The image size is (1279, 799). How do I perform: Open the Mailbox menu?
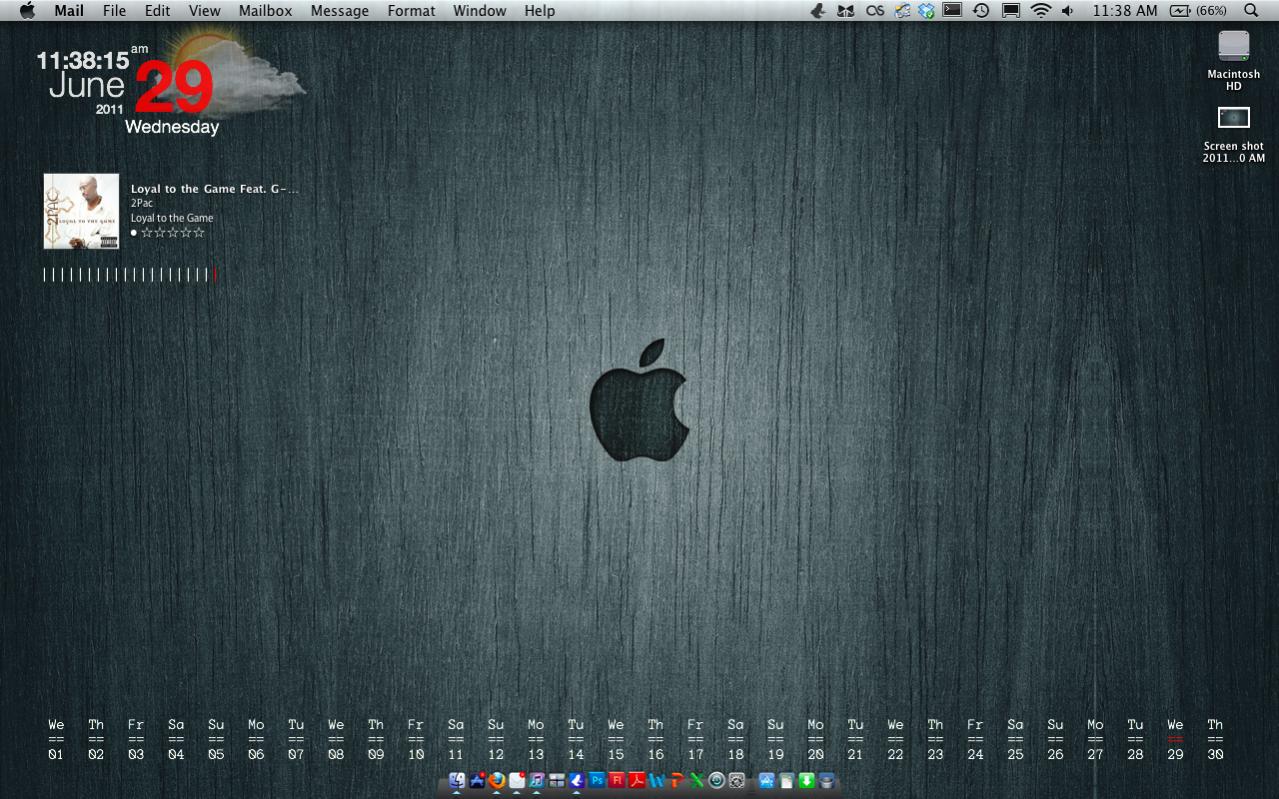pos(265,11)
